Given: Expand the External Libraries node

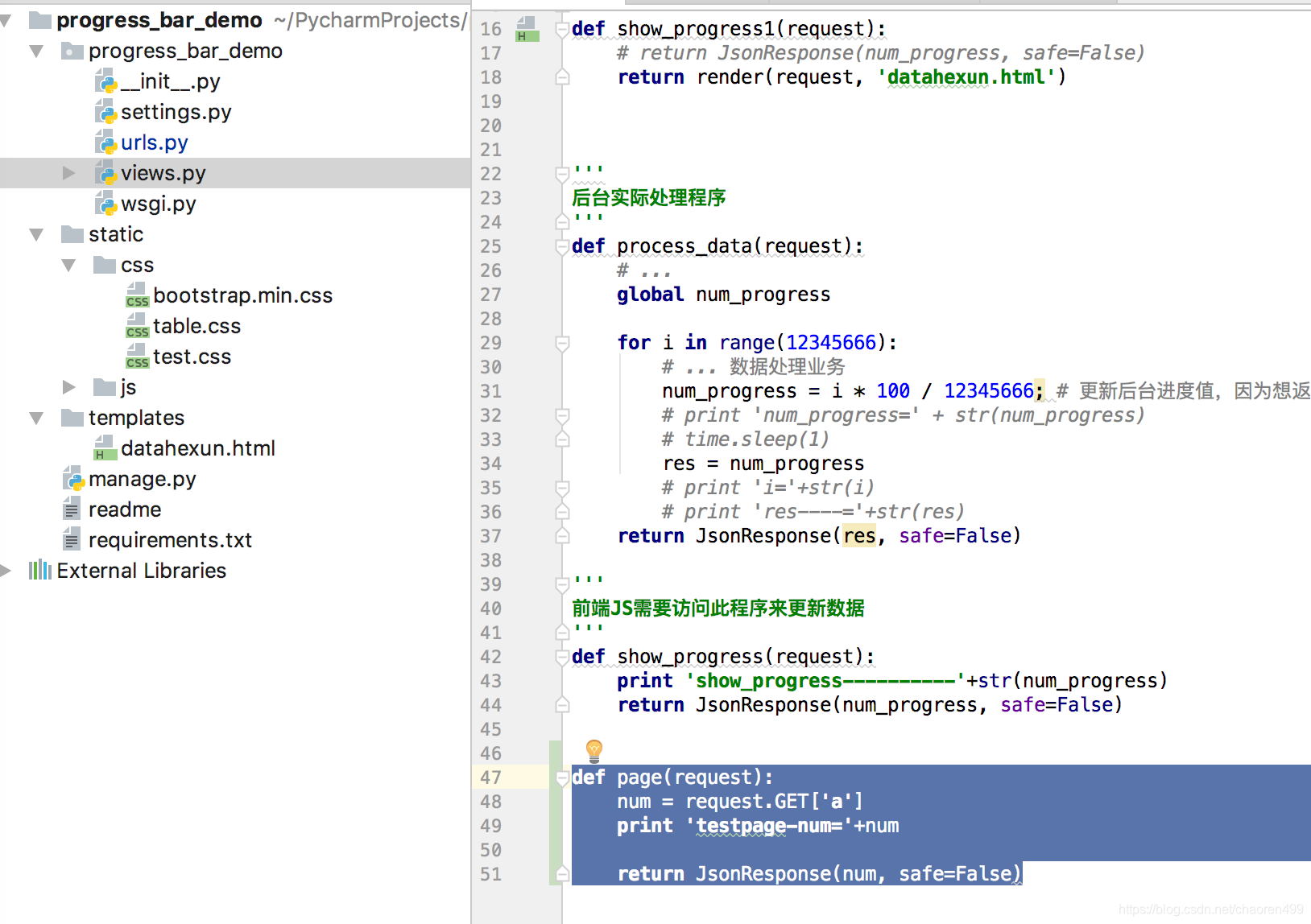Looking at the screenshot, I should coord(6,571).
